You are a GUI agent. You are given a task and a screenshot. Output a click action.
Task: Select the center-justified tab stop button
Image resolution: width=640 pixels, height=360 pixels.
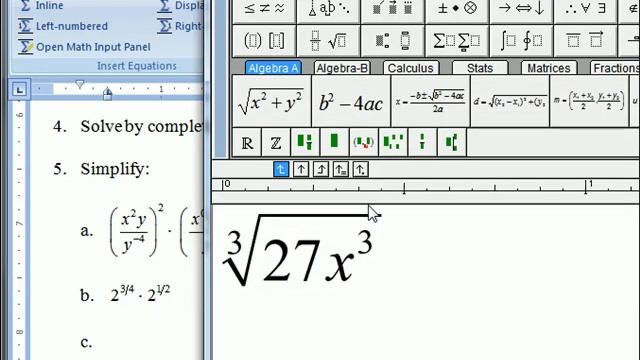[x=301, y=169]
